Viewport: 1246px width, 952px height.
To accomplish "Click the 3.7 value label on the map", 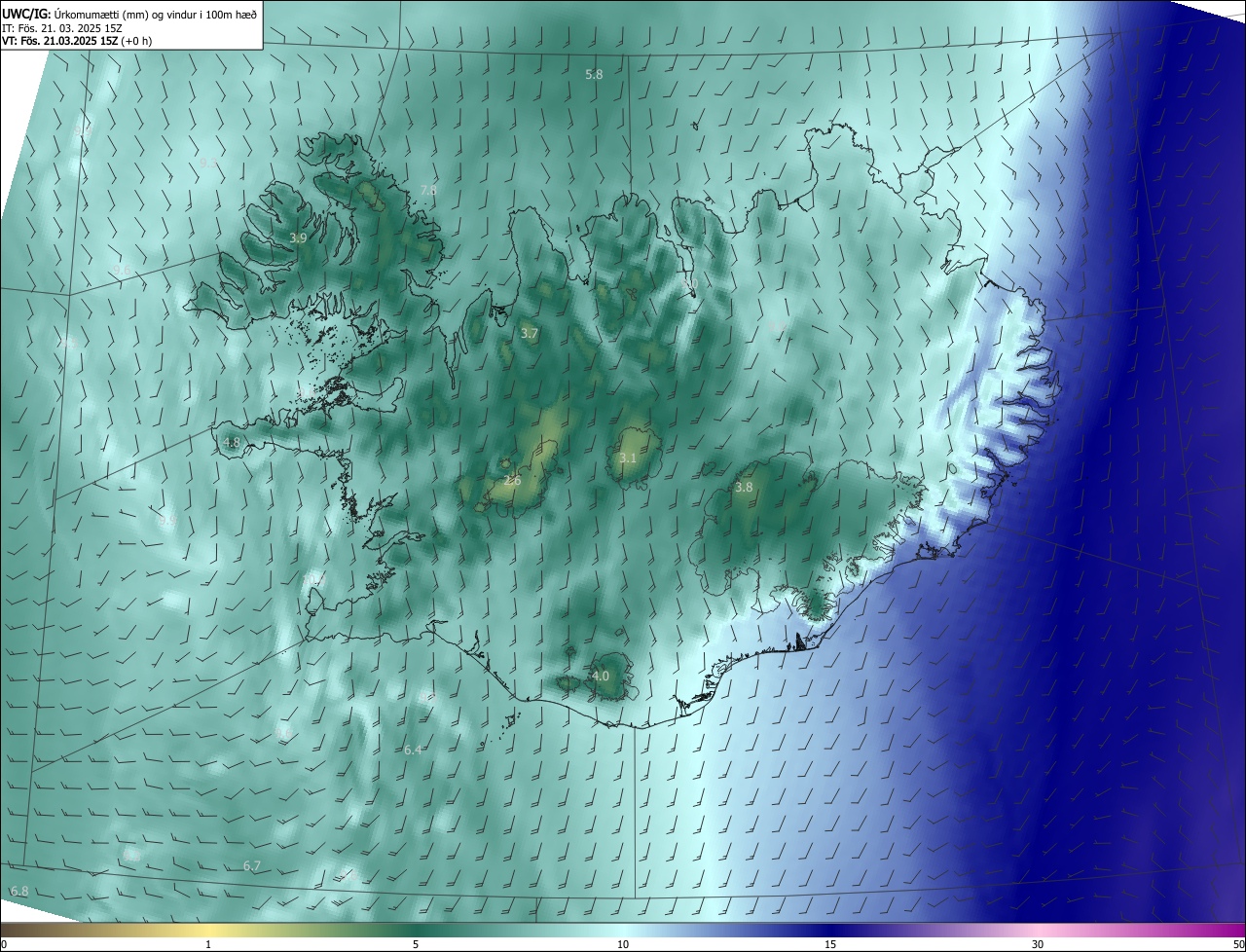I will [530, 333].
